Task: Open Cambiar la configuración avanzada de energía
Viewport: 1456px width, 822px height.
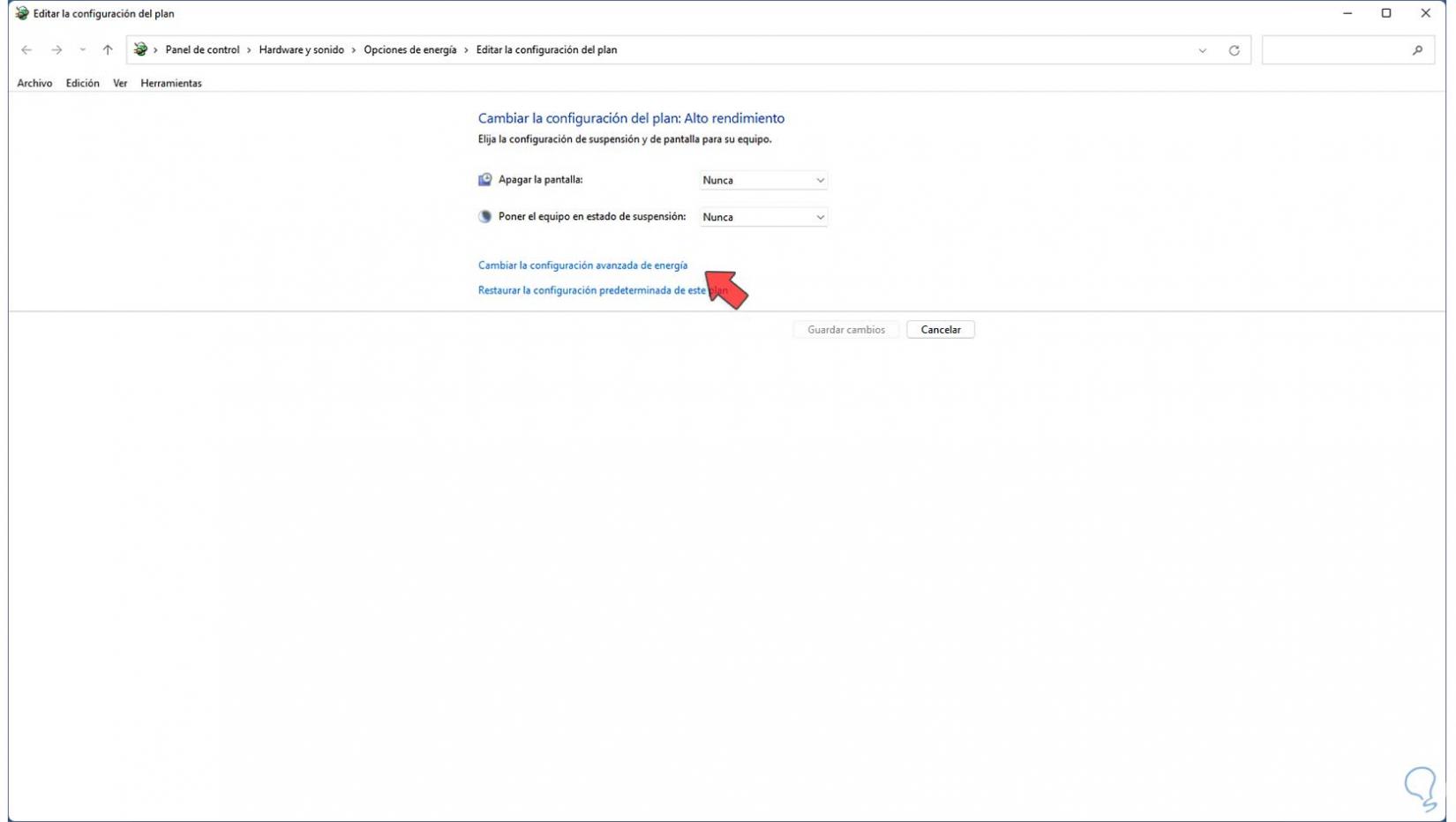Action: point(582,265)
